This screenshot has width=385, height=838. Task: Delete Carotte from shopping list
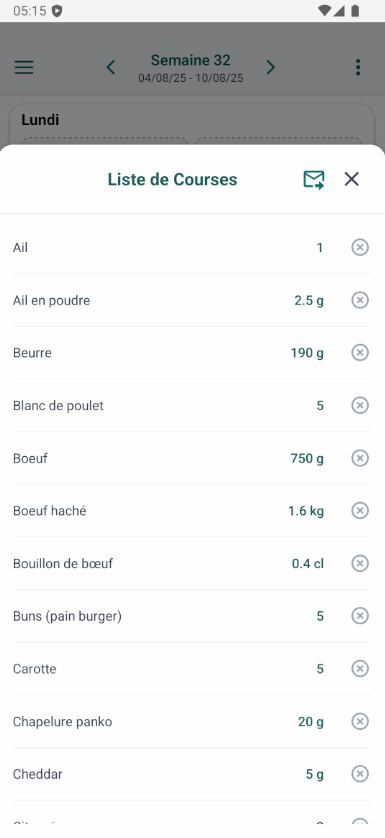360,669
